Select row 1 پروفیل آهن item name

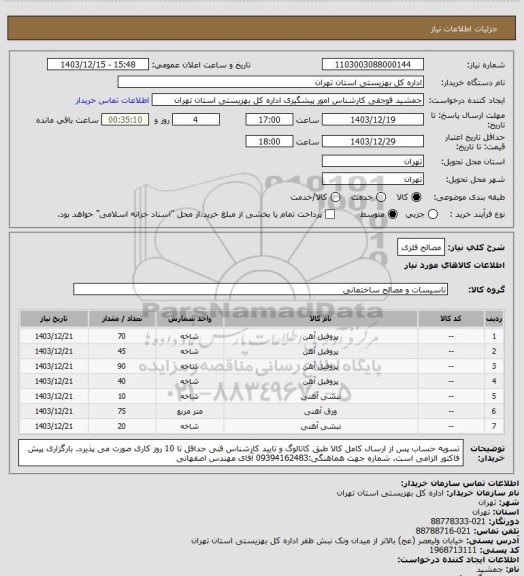coord(320,336)
